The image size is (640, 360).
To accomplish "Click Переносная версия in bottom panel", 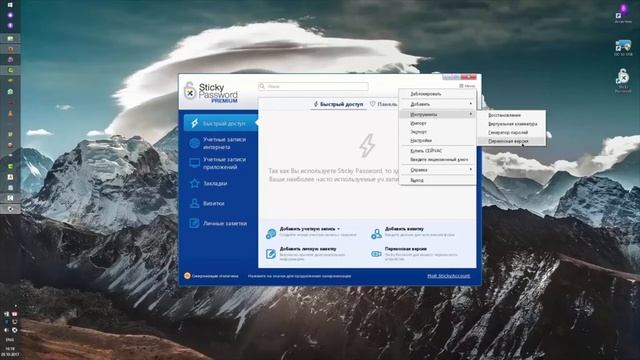I will pyautogui.click(x=406, y=249).
